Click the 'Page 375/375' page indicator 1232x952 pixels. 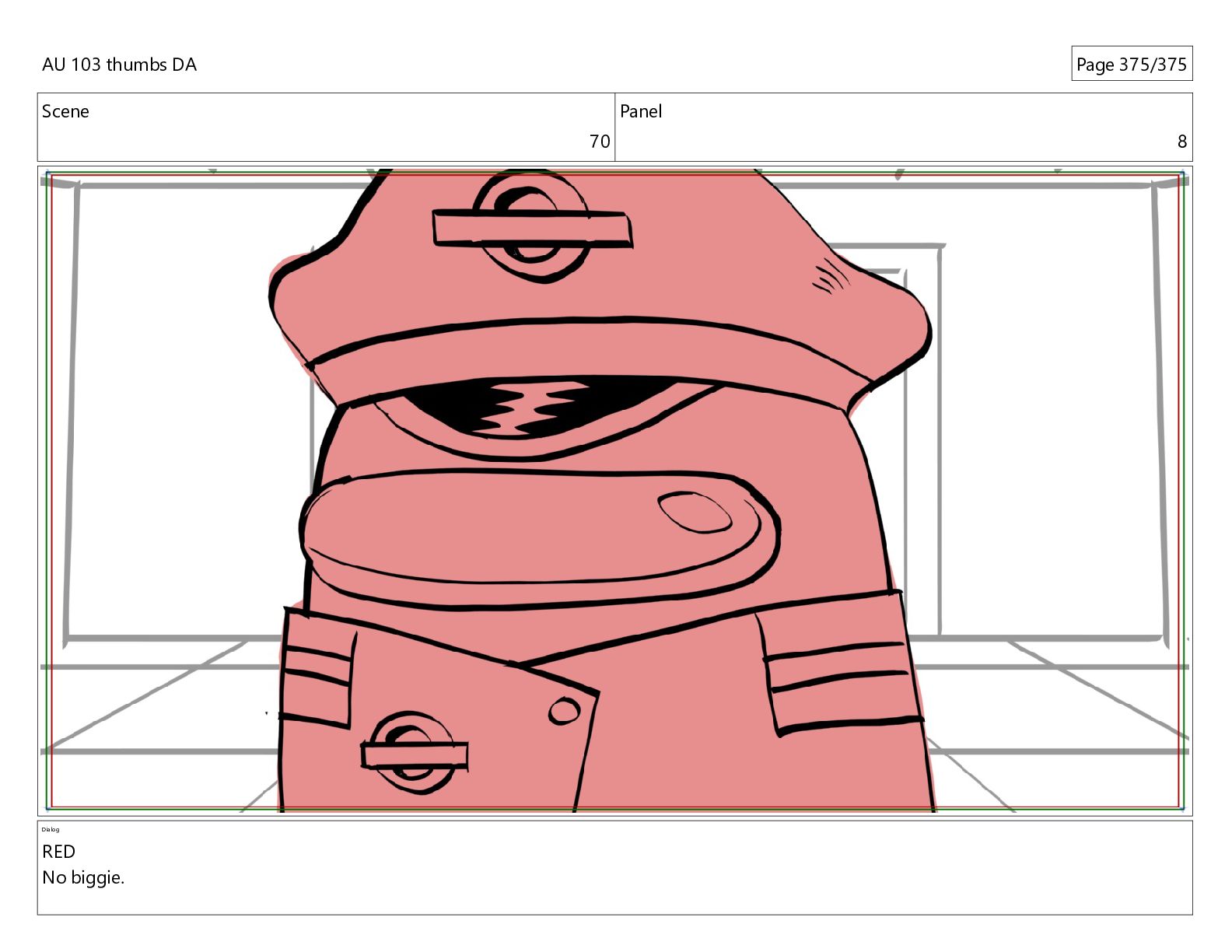tap(1131, 64)
